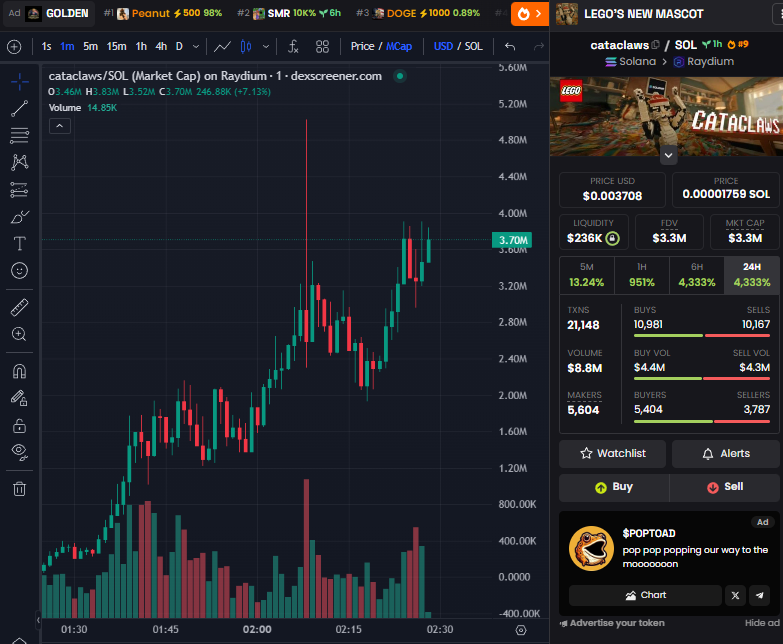The image size is (783, 644).
Task: Select the 1m timeframe
Action: click(x=67, y=46)
